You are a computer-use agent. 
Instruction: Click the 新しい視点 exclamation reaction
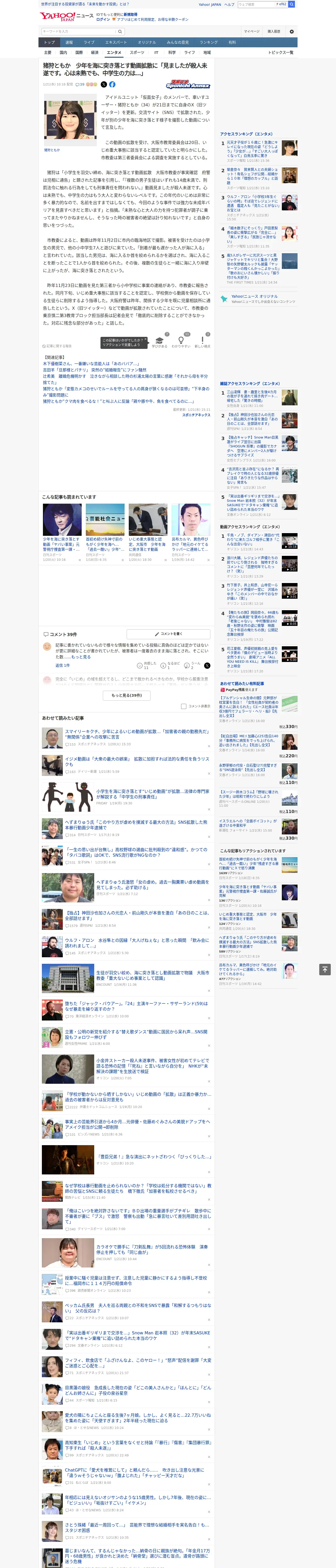pyautogui.click(x=203, y=342)
